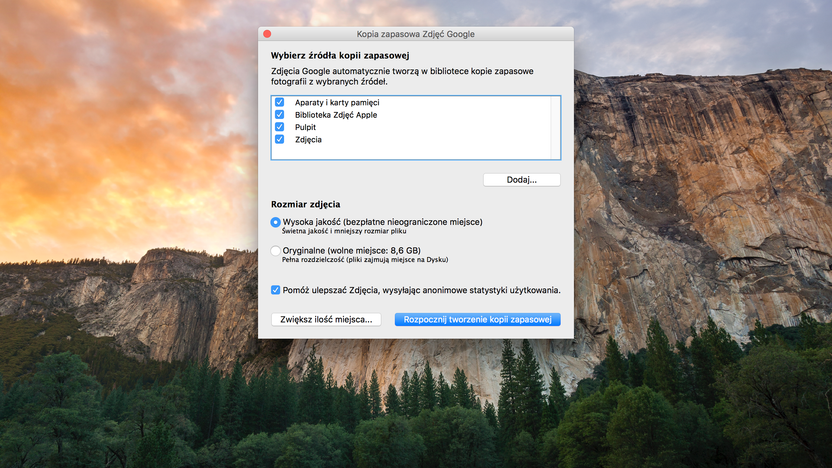Click the Wybierz źródła kopii zapasowej heading
Screen dimensions: 832x468
340,56
